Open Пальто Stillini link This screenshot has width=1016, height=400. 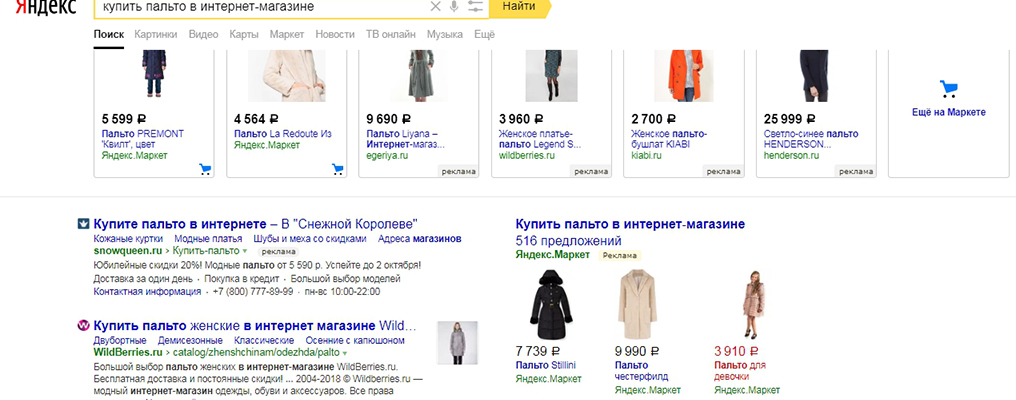(546, 366)
